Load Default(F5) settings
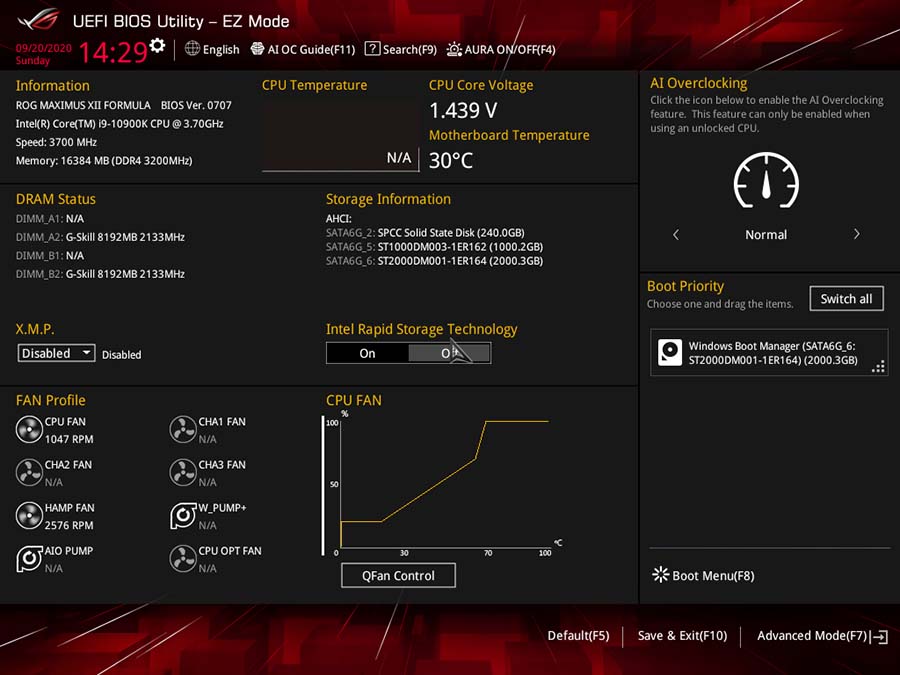 click(578, 636)
